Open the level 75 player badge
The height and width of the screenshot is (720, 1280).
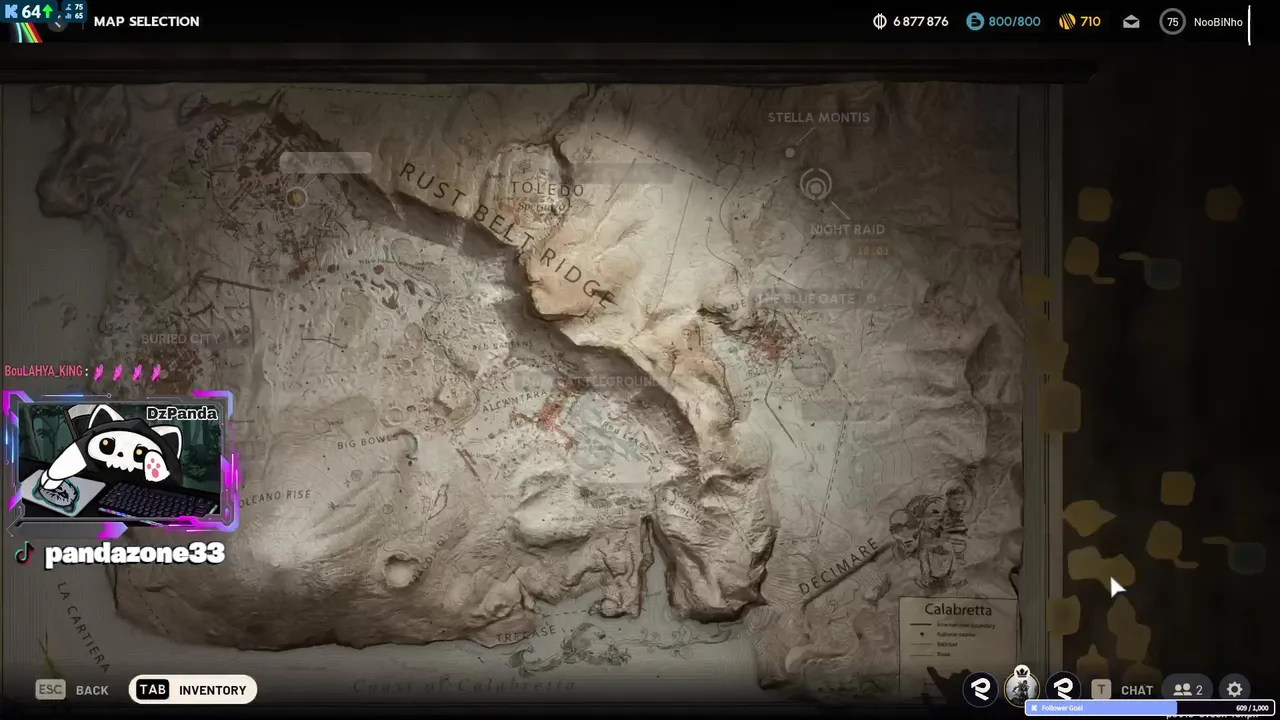pos(1172,21)
